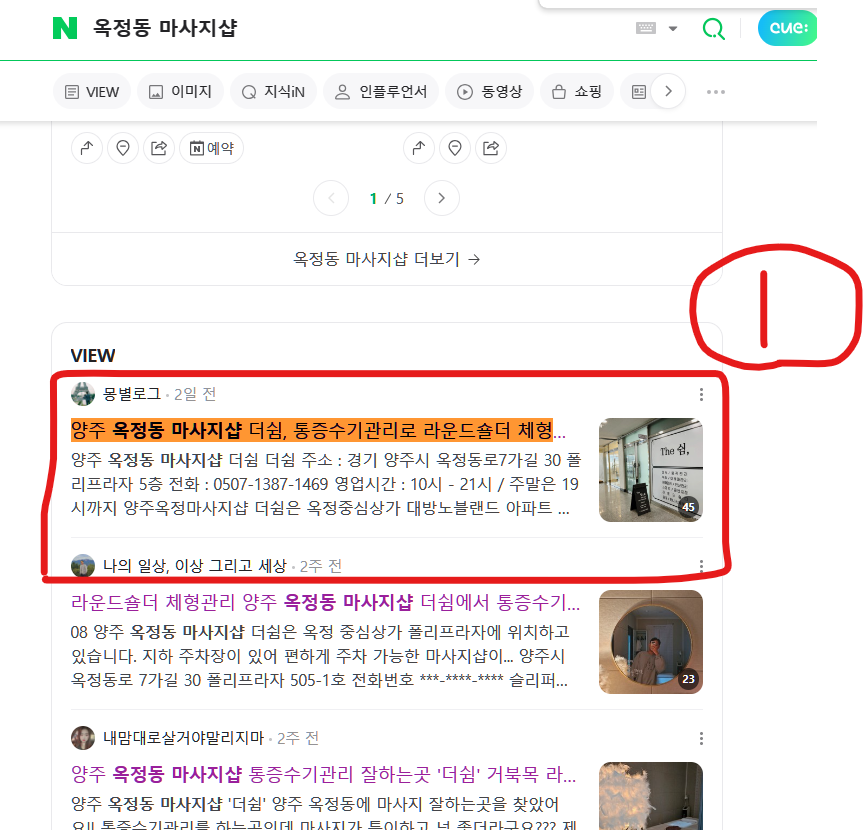This screenshot has width=864, height=830.
Task: Click the share icon on the first place card
Action: pyautogui.click(x=159, y=148)
